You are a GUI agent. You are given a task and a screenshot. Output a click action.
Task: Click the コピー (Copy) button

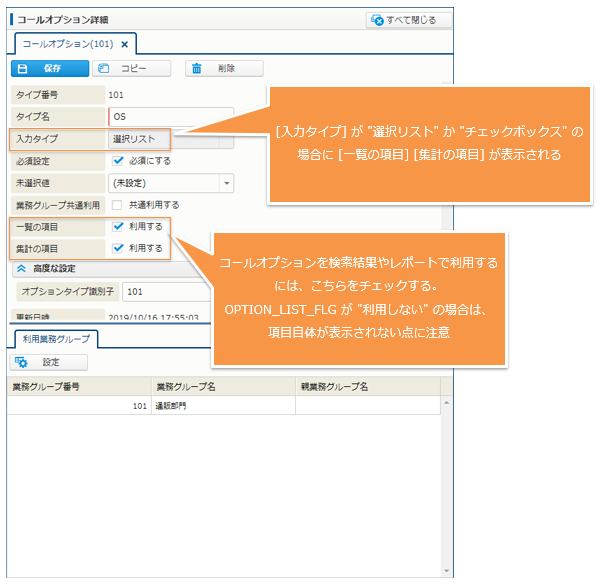click(x=131, y=69)
